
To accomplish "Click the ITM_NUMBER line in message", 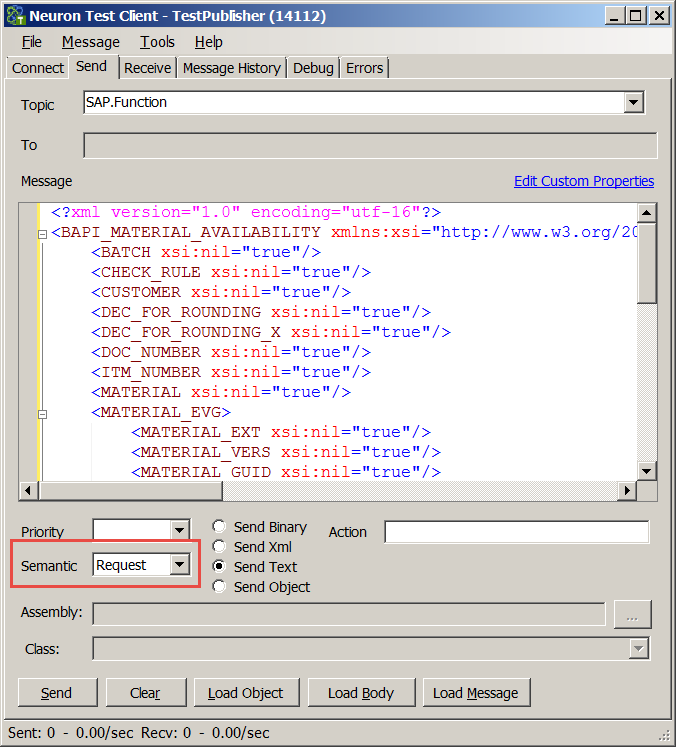I will pyautogui.click(x=231, y=372).
